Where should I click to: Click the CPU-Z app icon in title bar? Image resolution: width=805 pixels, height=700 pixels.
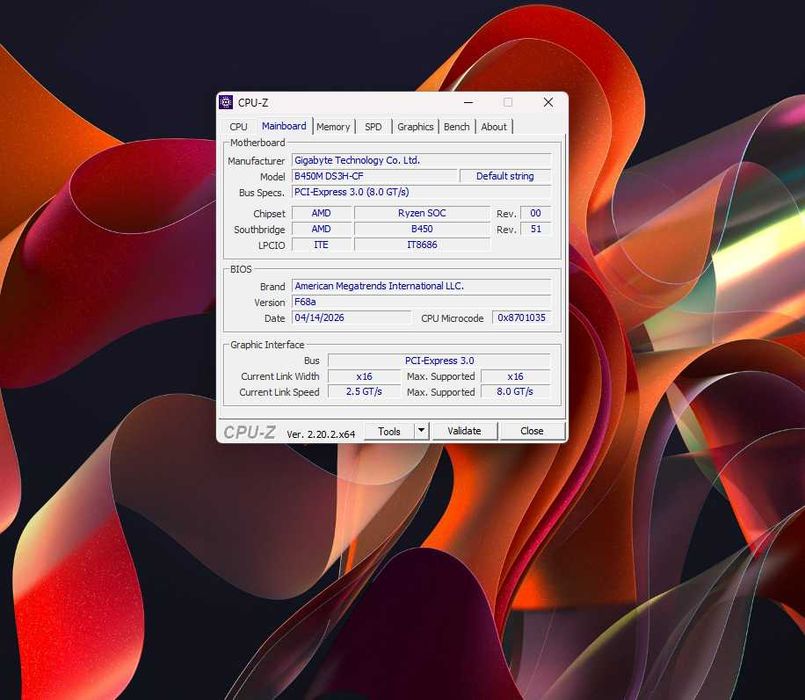click(226, 102)
